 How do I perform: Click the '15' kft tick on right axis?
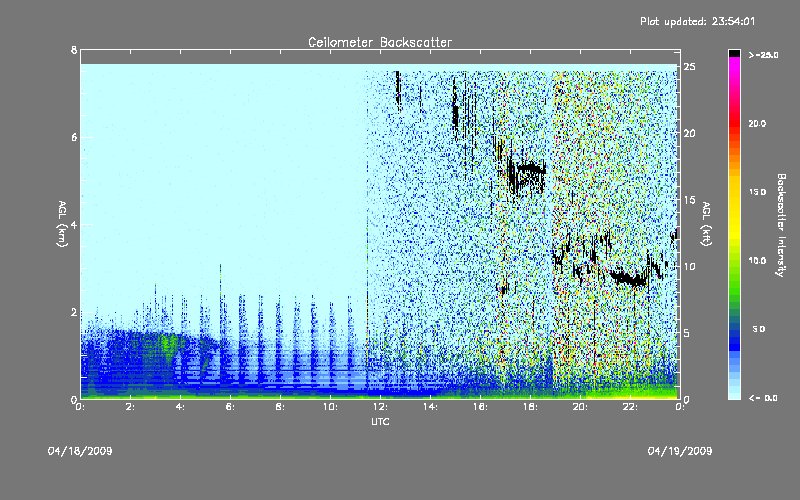coord(690,200)
